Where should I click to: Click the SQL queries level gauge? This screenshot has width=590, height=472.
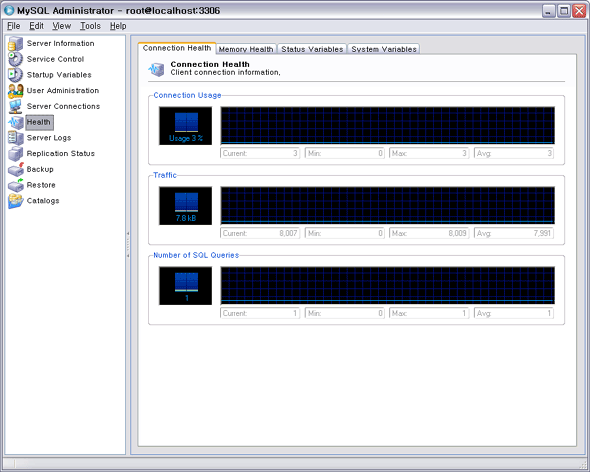(x=186, y=286)
